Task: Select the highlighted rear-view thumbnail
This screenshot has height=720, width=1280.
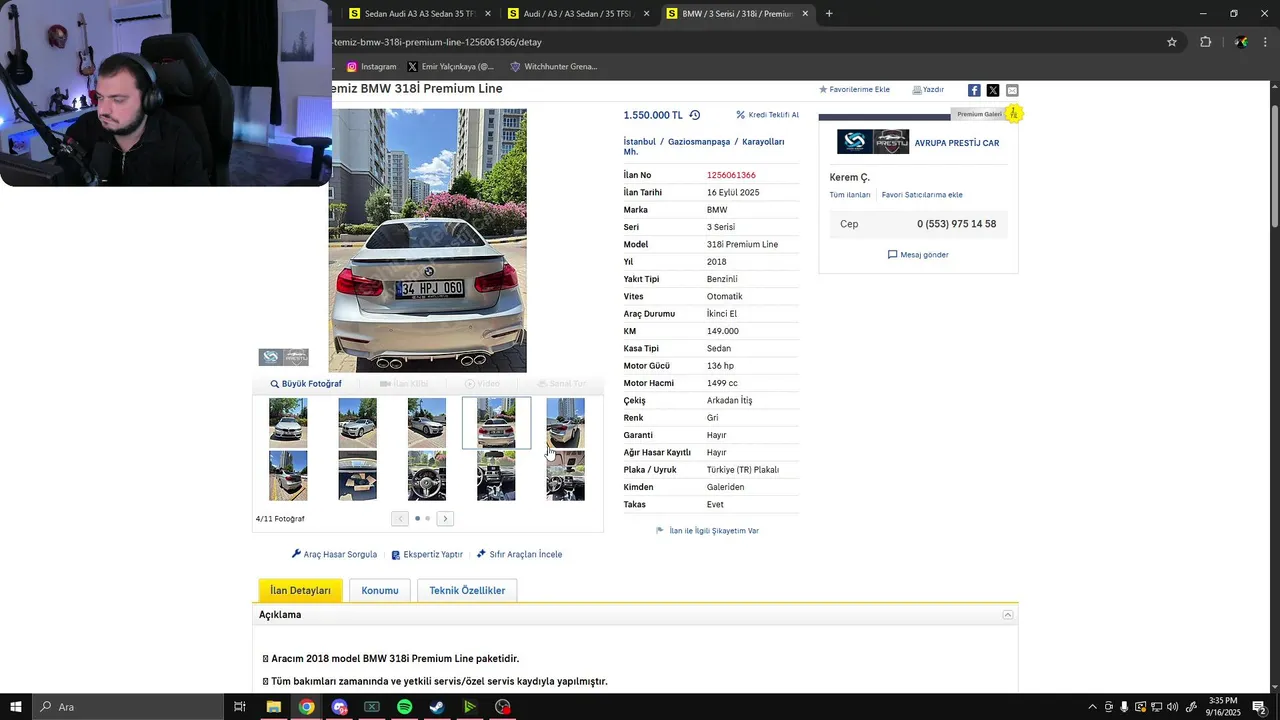Action: pyautogui.click(x=496, y=422)
